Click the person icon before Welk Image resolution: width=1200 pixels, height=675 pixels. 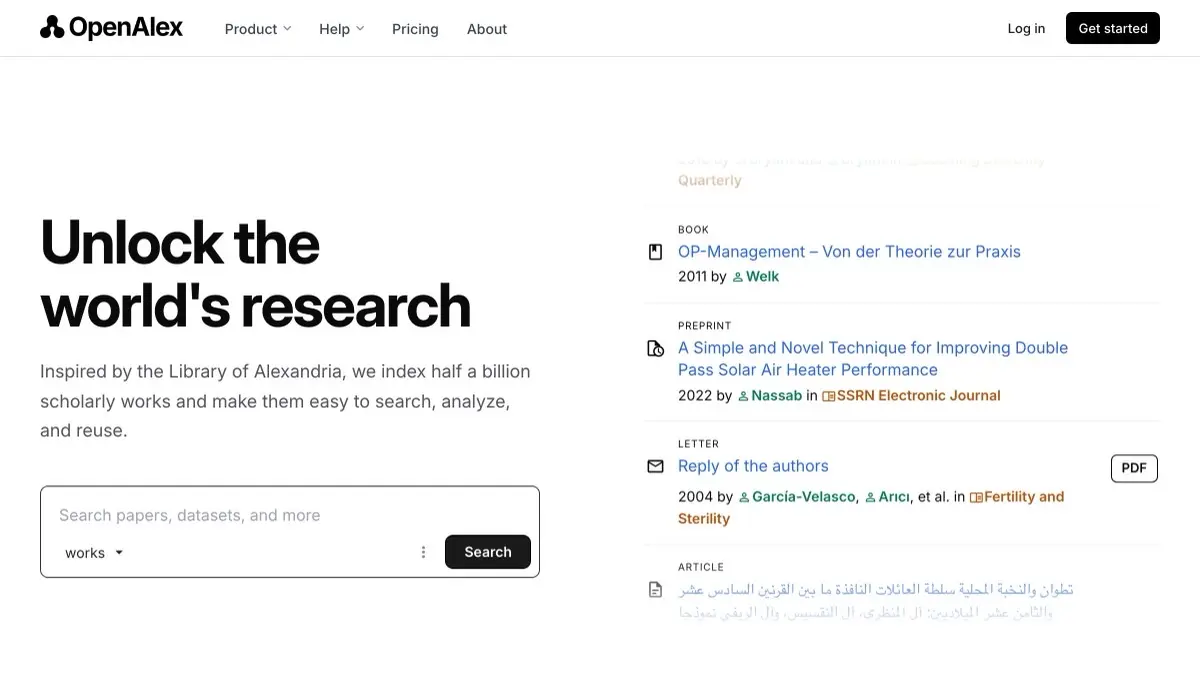point(738,277)
